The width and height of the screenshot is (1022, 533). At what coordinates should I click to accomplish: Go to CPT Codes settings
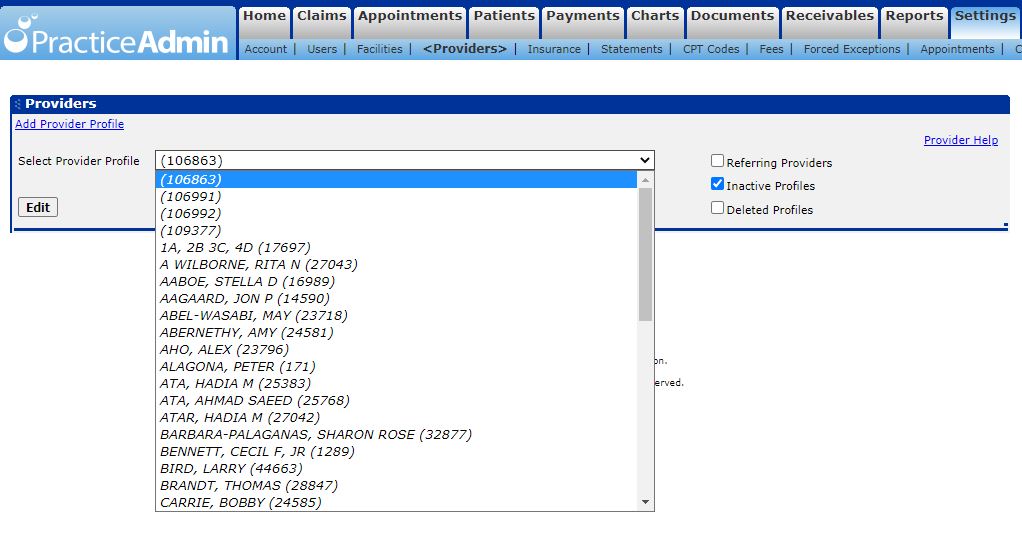click(x=711, y=49)
